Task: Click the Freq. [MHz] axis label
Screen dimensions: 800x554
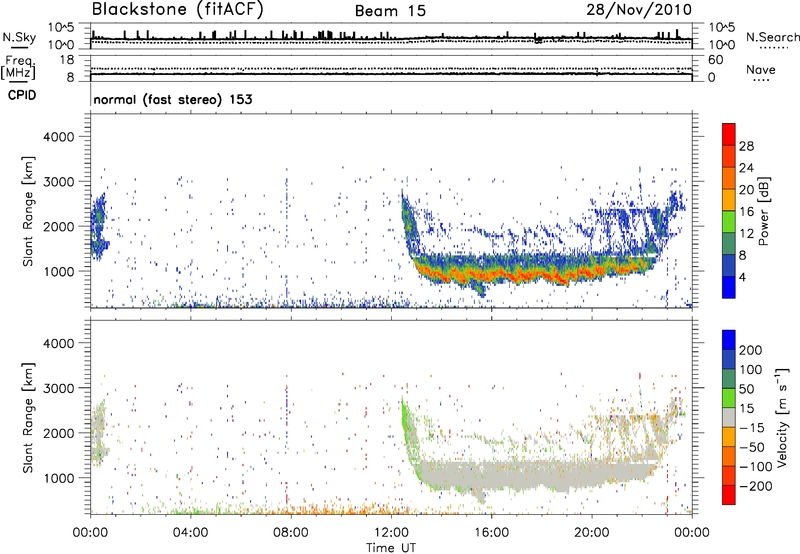Action: (x=19, y=68)
